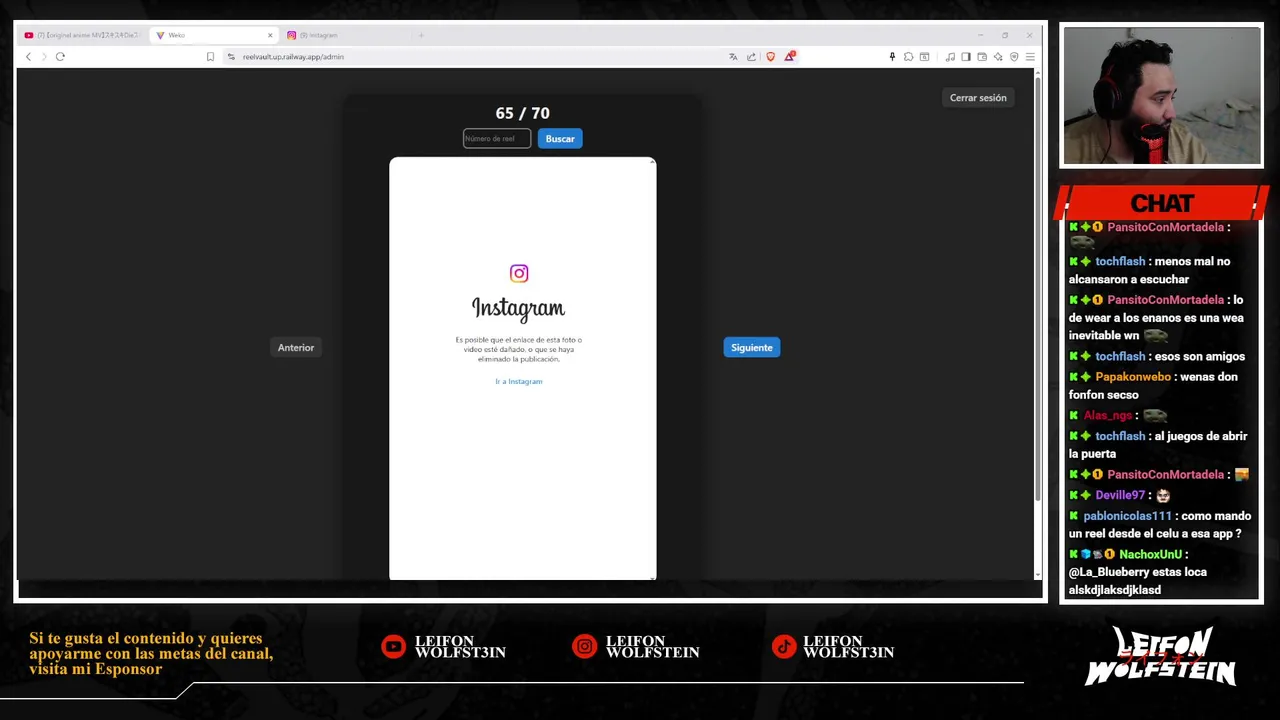Image resolution: width=1280 pixels, height=720 pixels.
Task: Click chat user PansitoConMortadela's first message
Action: (x=1149, y=235)
